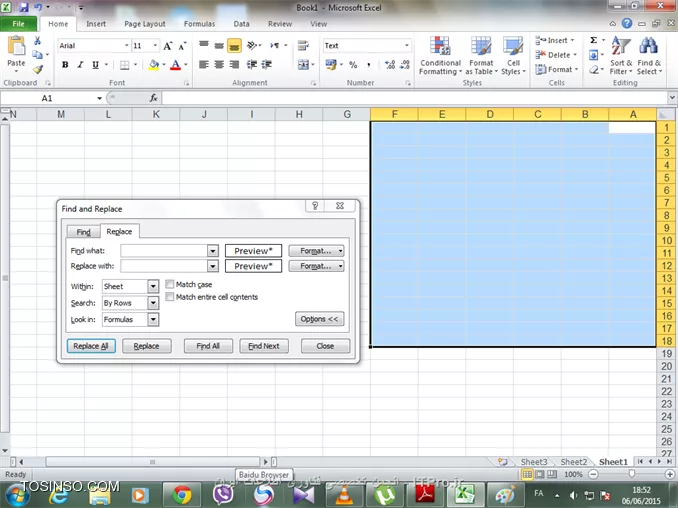
Task: Open the File tab
Action: point(19,24)
